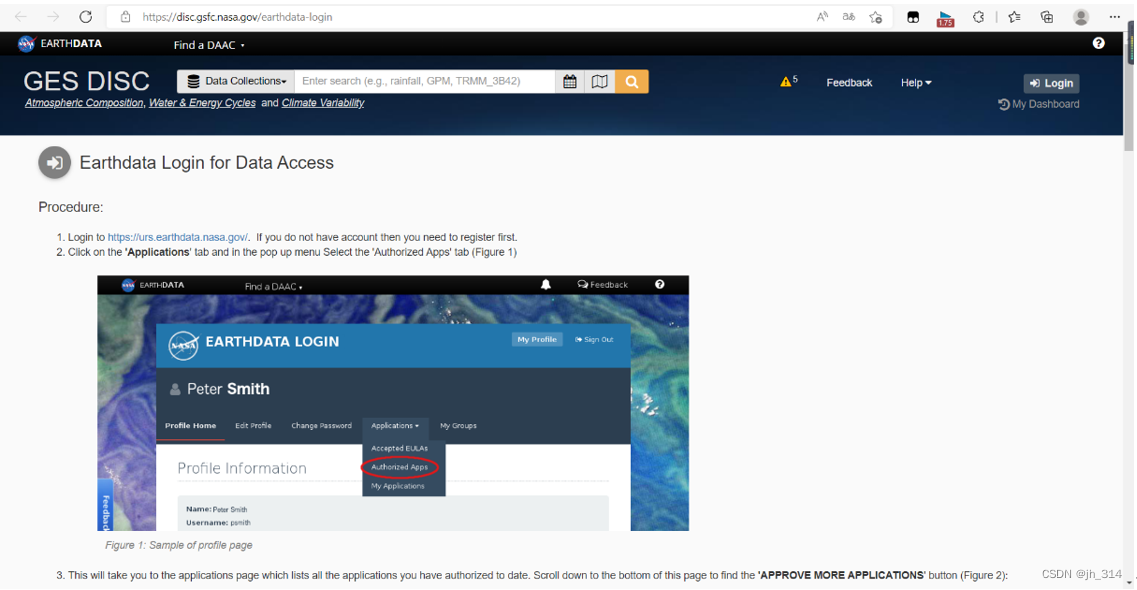Screen dimensions: 1137x590
Task: Click the site lock icon in address bar
Action: (x=125, y=17)
